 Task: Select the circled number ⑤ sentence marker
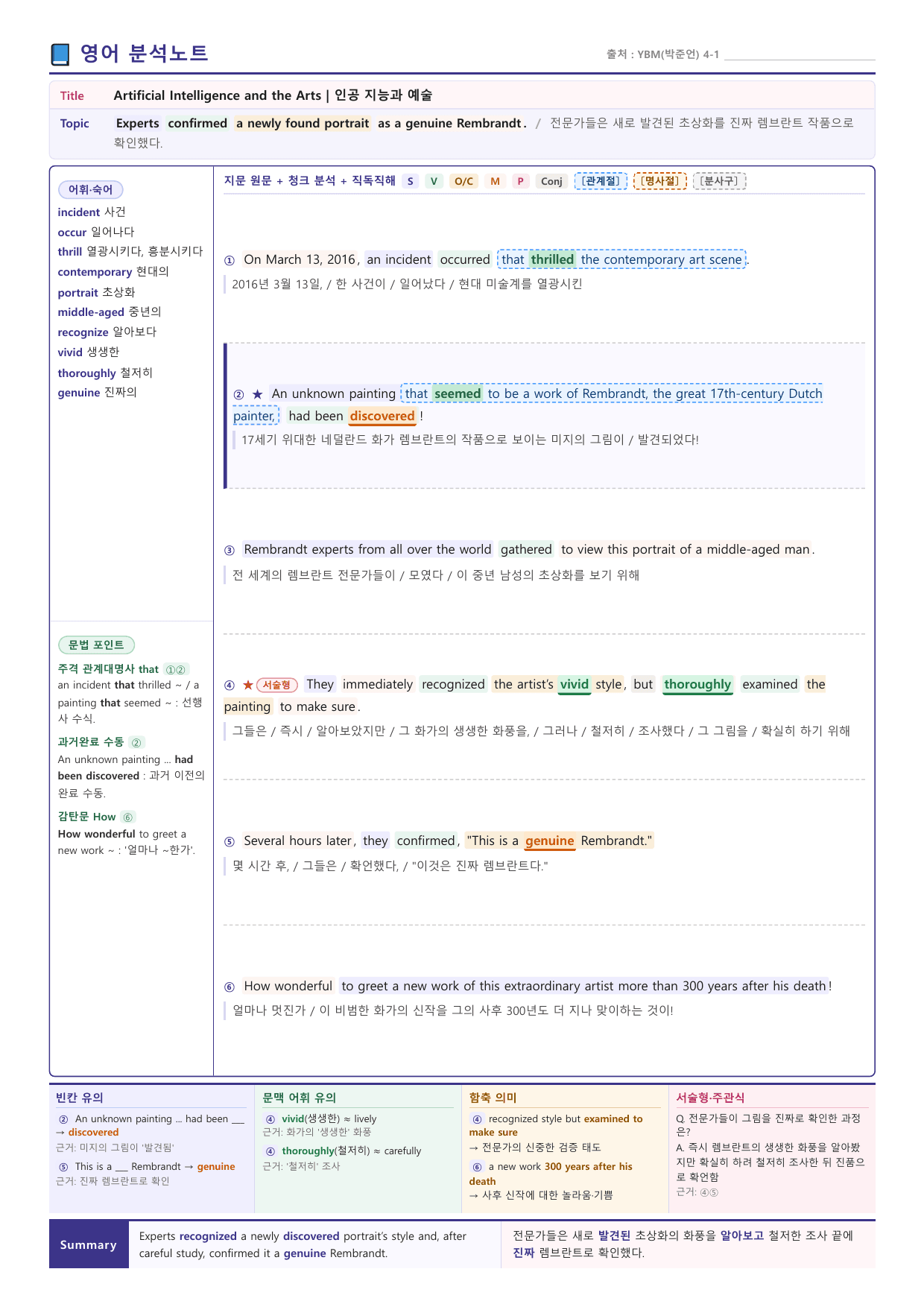point(230,841)
